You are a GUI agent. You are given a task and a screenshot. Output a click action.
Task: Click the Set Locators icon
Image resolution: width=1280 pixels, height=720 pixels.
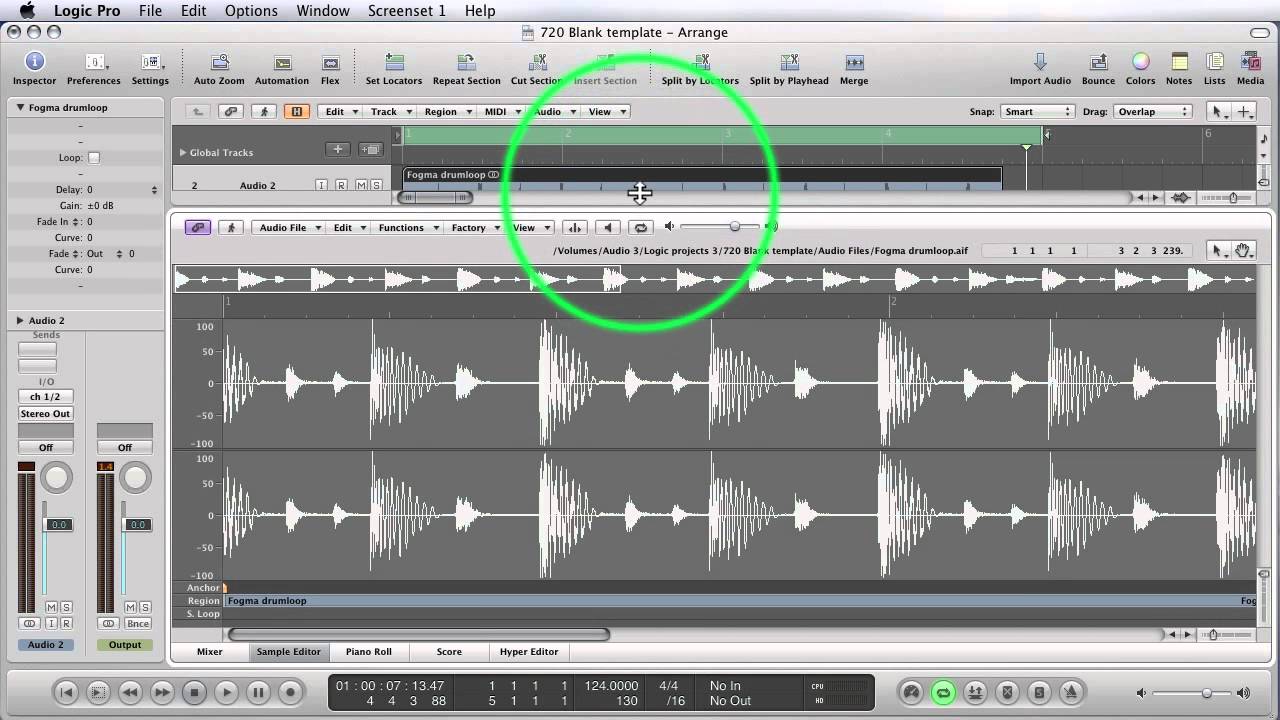pyautogui.click(x=394, y=68)
